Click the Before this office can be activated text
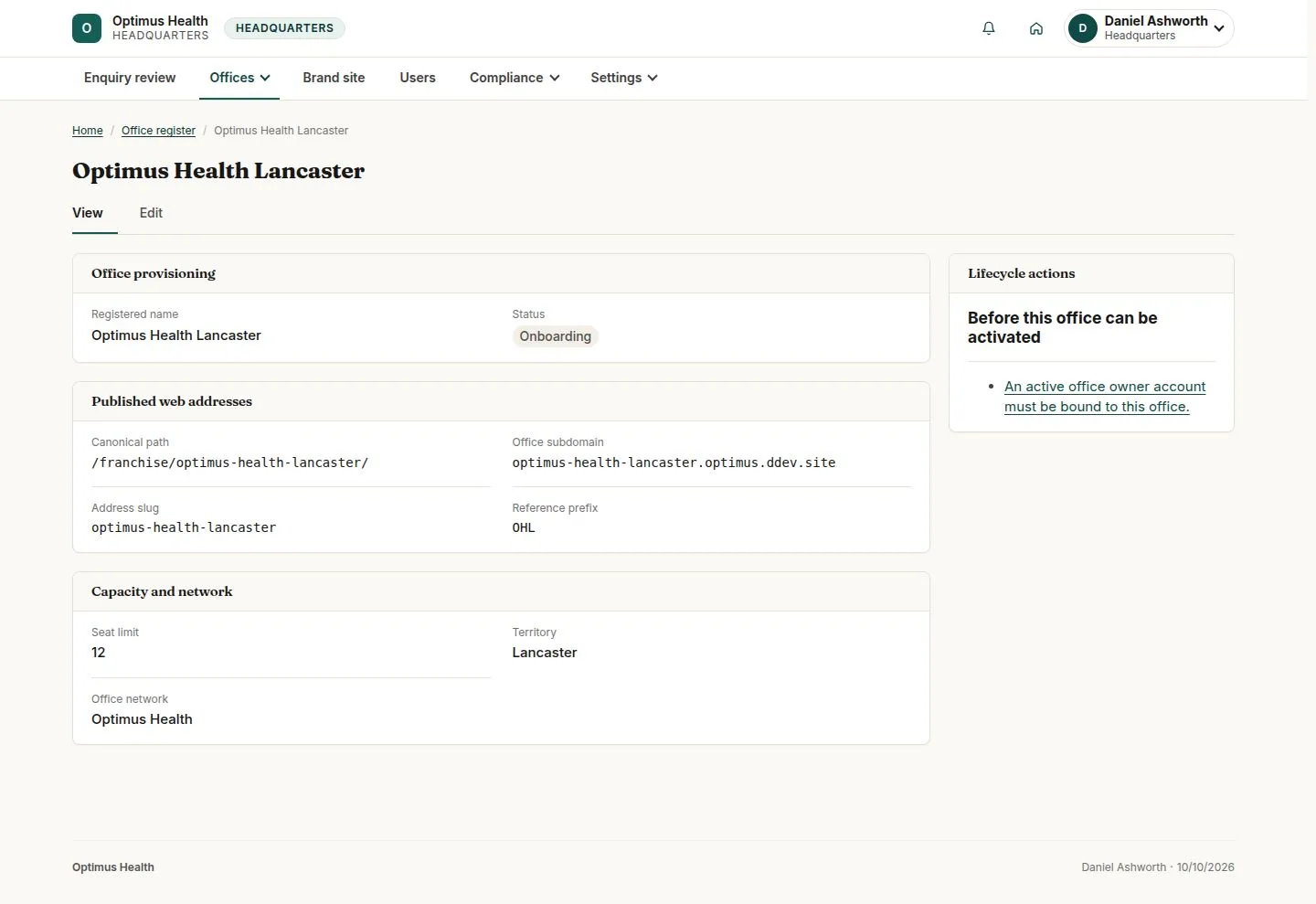 pos(1063,327)
